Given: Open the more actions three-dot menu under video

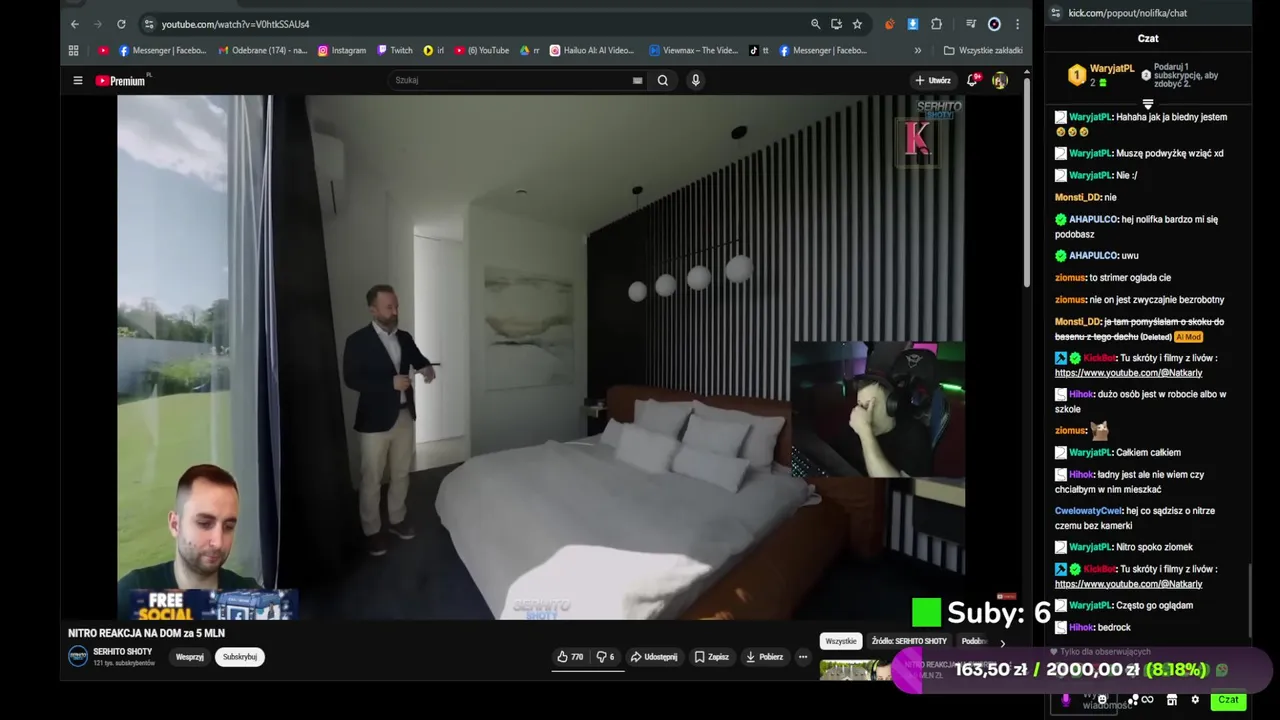Looking at the screenshot, I should coord(802,657).
